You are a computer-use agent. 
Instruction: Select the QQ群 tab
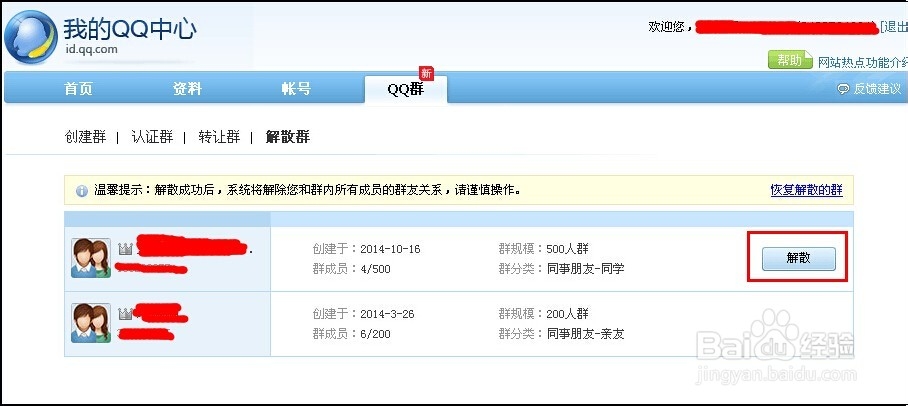tap(406, 89)
